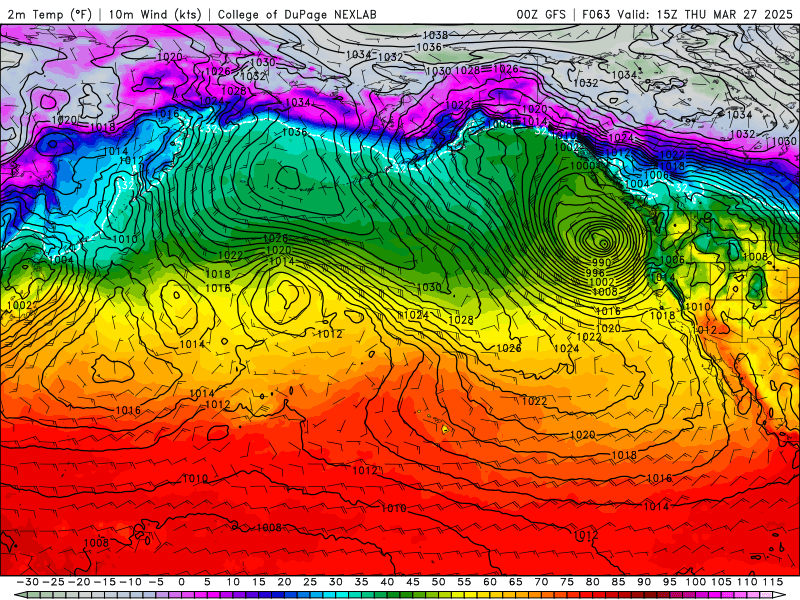Select the -20 temperature scale label
This screenshot has height=600, width=800.
tap(79, 582)
